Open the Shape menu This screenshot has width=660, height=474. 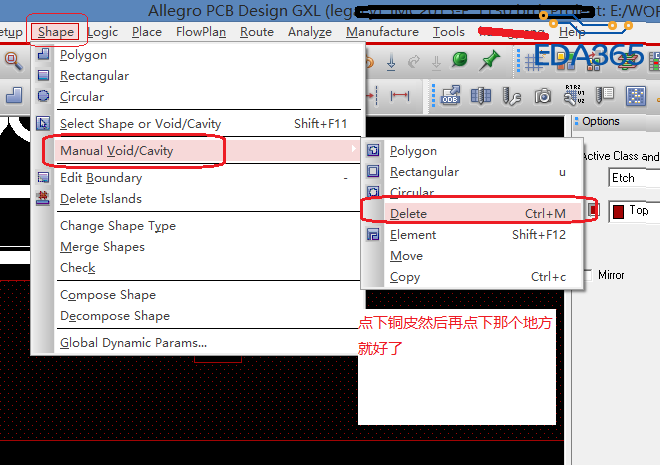56,32
